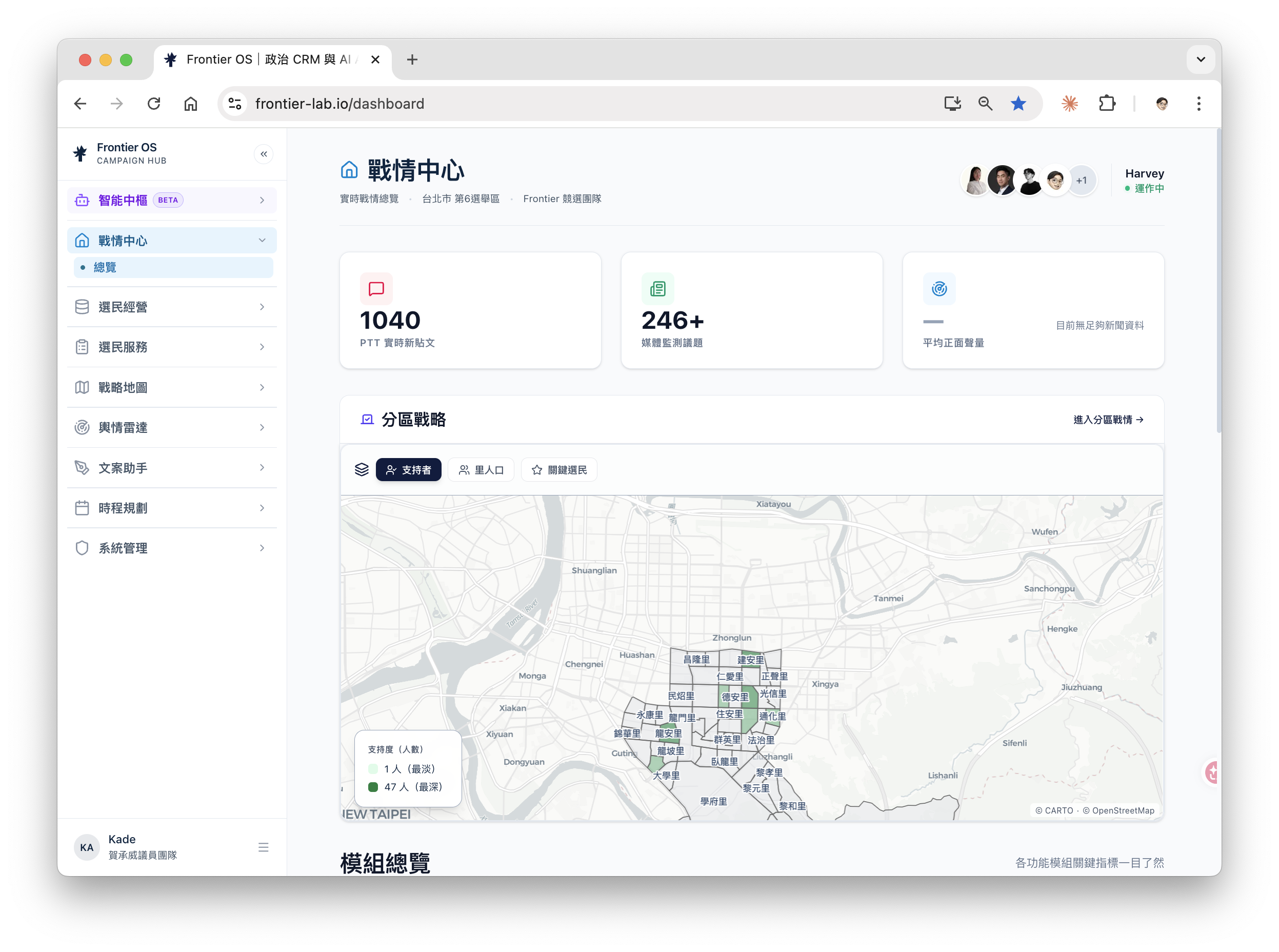The image size is (1279, 952).
Task: Expand the 系統管理 chevron
Action: (x=262, y=547)
